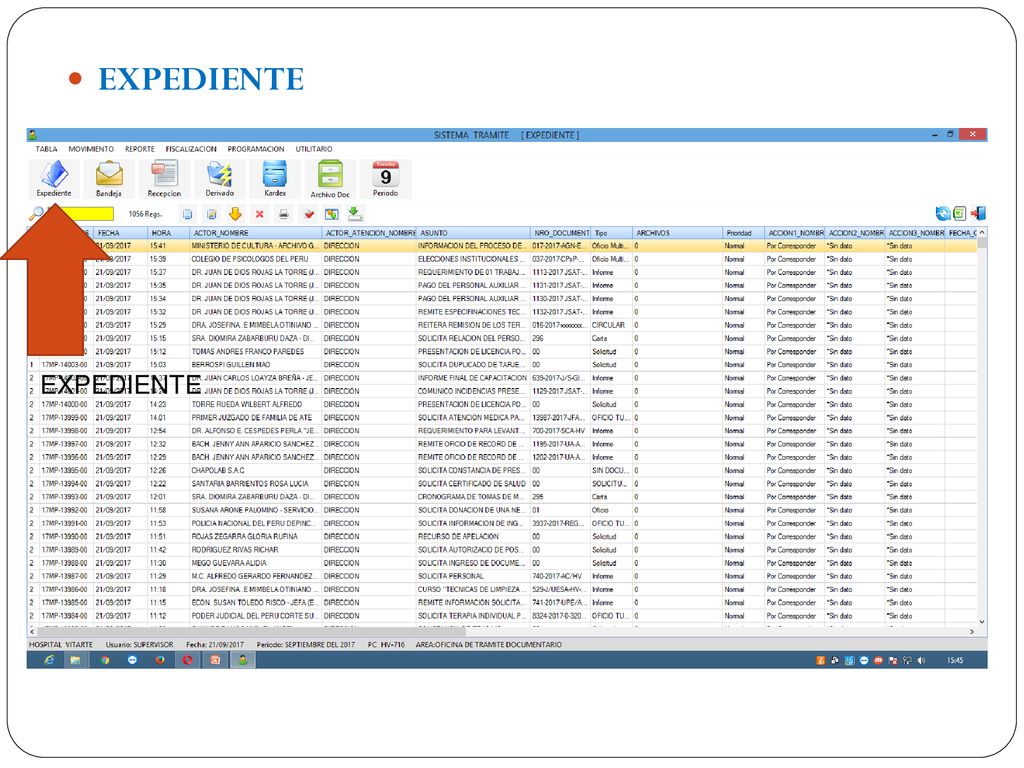The width and height of the screenshot is (1024, 768).
Task: Open the Kardex drawer icon
Action: 275,179
